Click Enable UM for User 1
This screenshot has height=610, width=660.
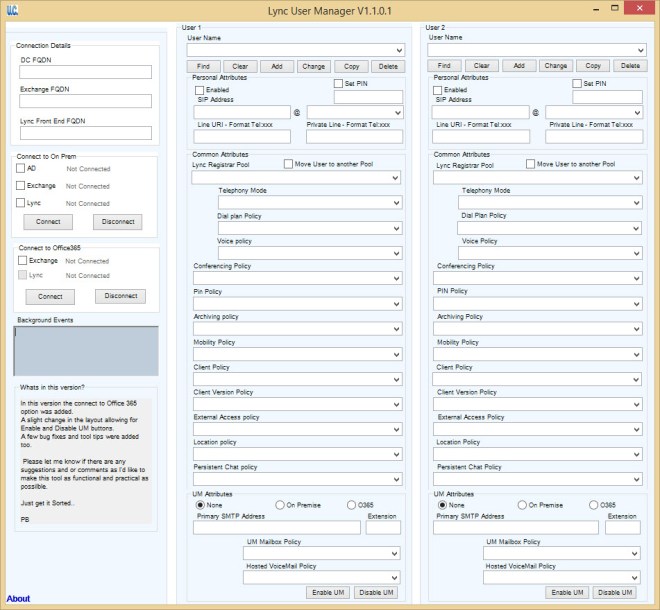pyautogui.click(x=327, y=593)
